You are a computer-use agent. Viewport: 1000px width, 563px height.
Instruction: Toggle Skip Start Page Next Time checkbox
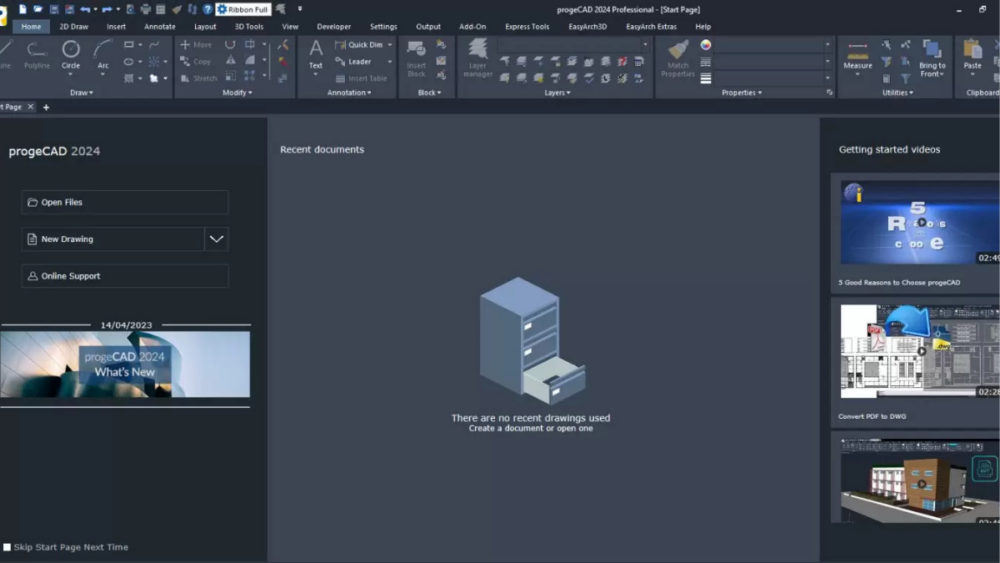(x=7, y=547)
